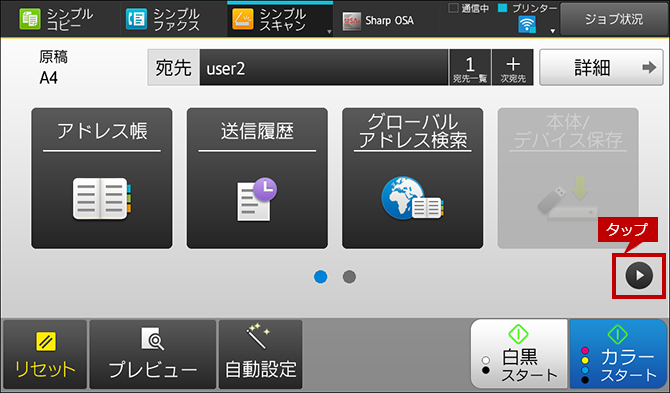Open 詳細 detail settings arrow button
This screenshot has height=393, width=670.
[x=601, y=67]
